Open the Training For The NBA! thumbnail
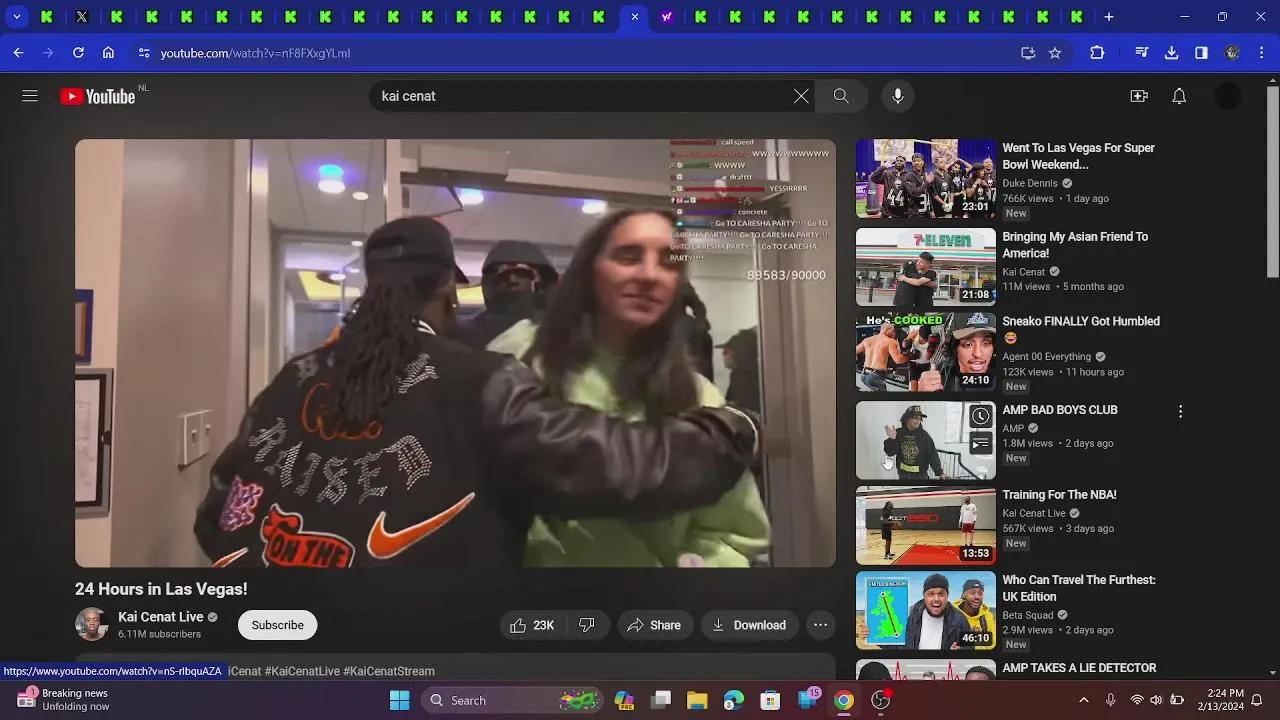 [x=926, y=525]
